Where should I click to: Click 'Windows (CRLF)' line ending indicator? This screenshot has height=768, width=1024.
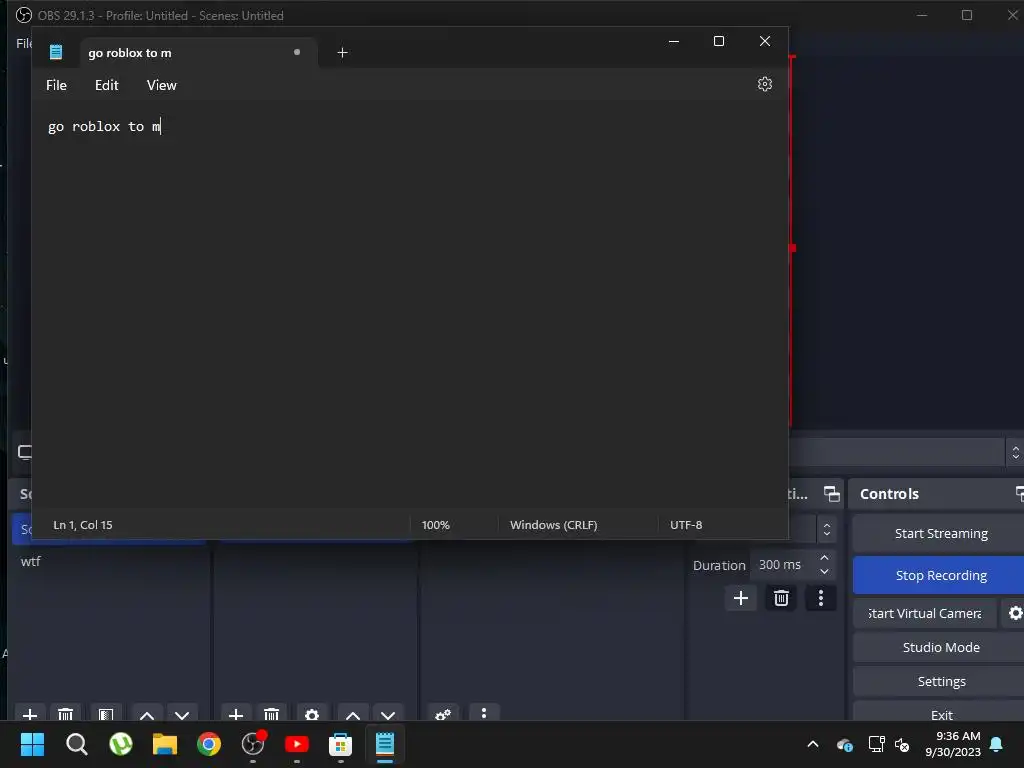tap(554, 525)
